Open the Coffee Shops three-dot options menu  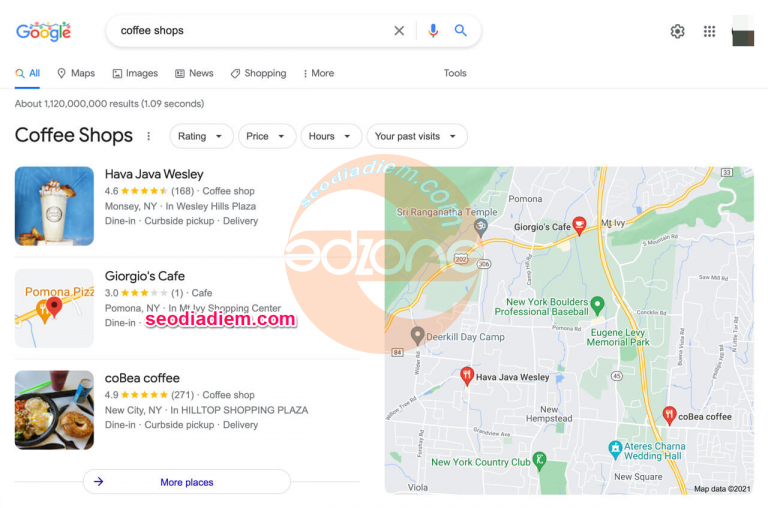pos(149,136)
